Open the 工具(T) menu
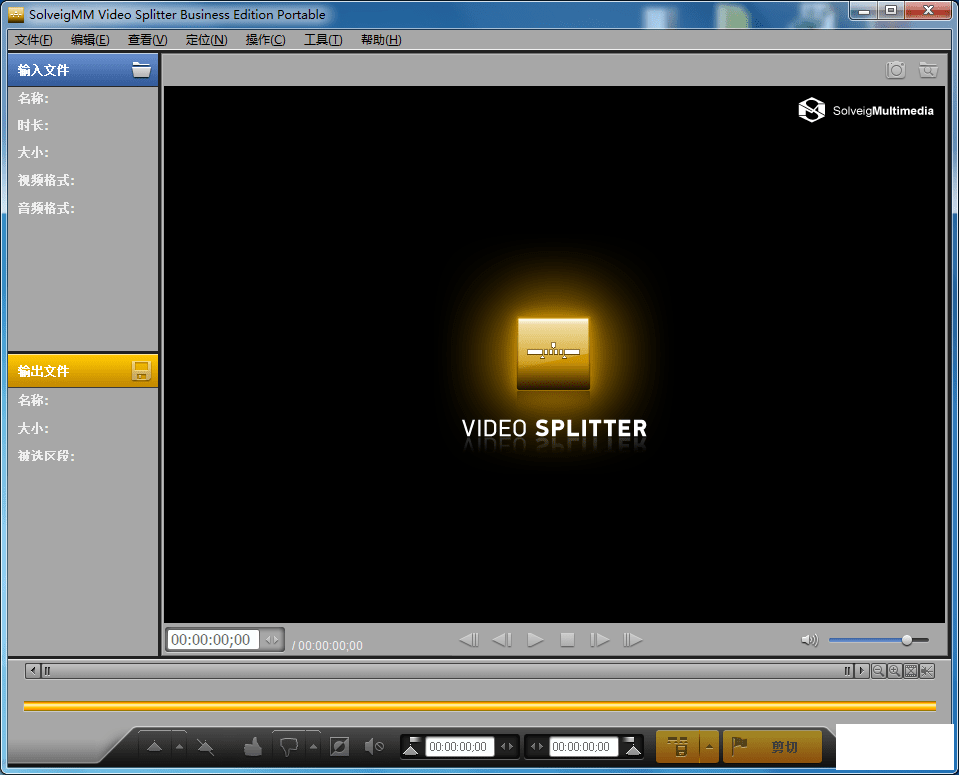 pyautogui.click(x=323, y=40)
